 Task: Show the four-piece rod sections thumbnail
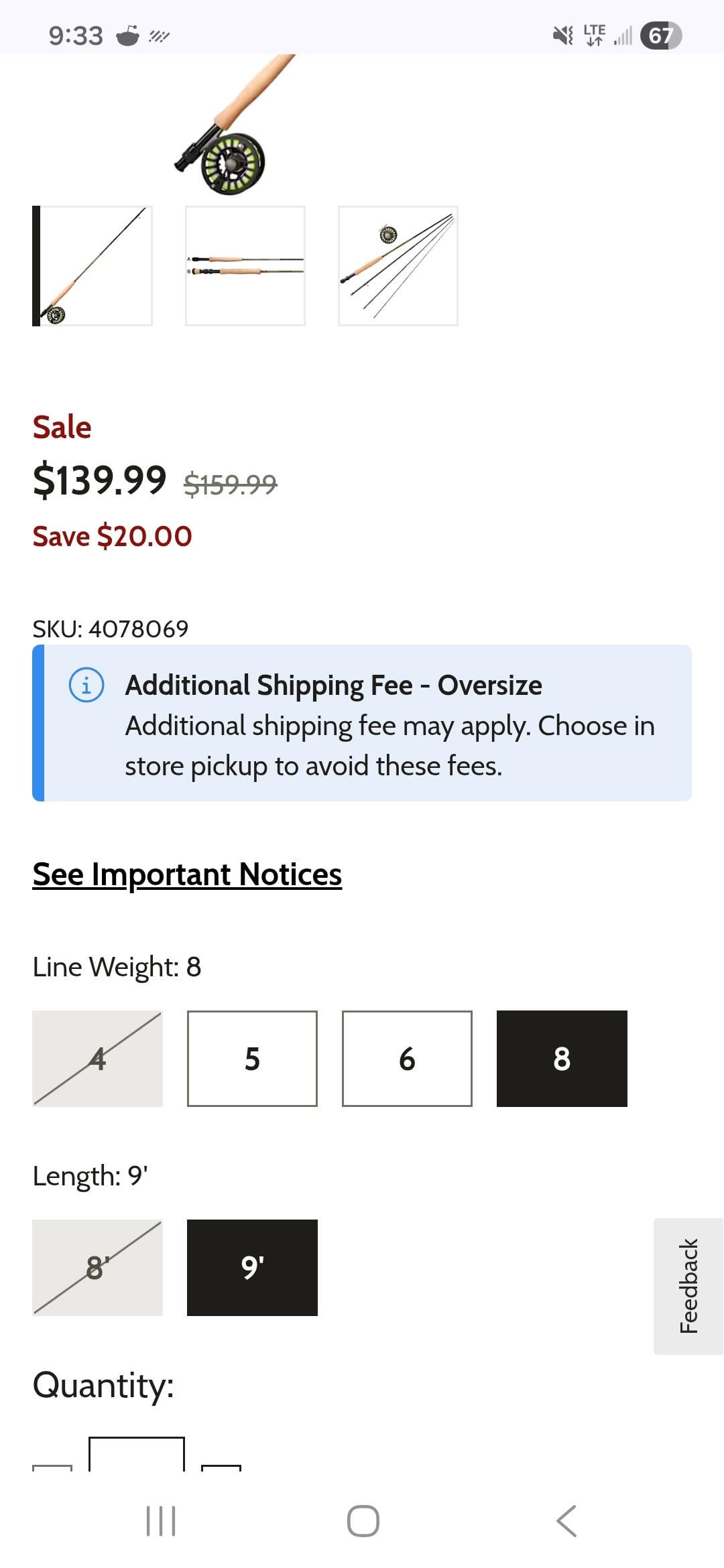coord(398,266)
